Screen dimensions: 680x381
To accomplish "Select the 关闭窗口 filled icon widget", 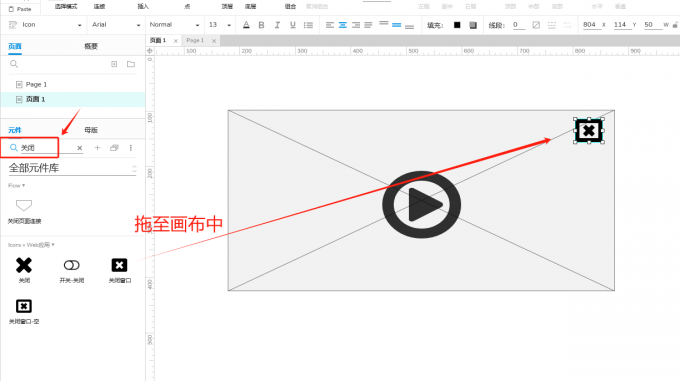I will click(119, 270).
